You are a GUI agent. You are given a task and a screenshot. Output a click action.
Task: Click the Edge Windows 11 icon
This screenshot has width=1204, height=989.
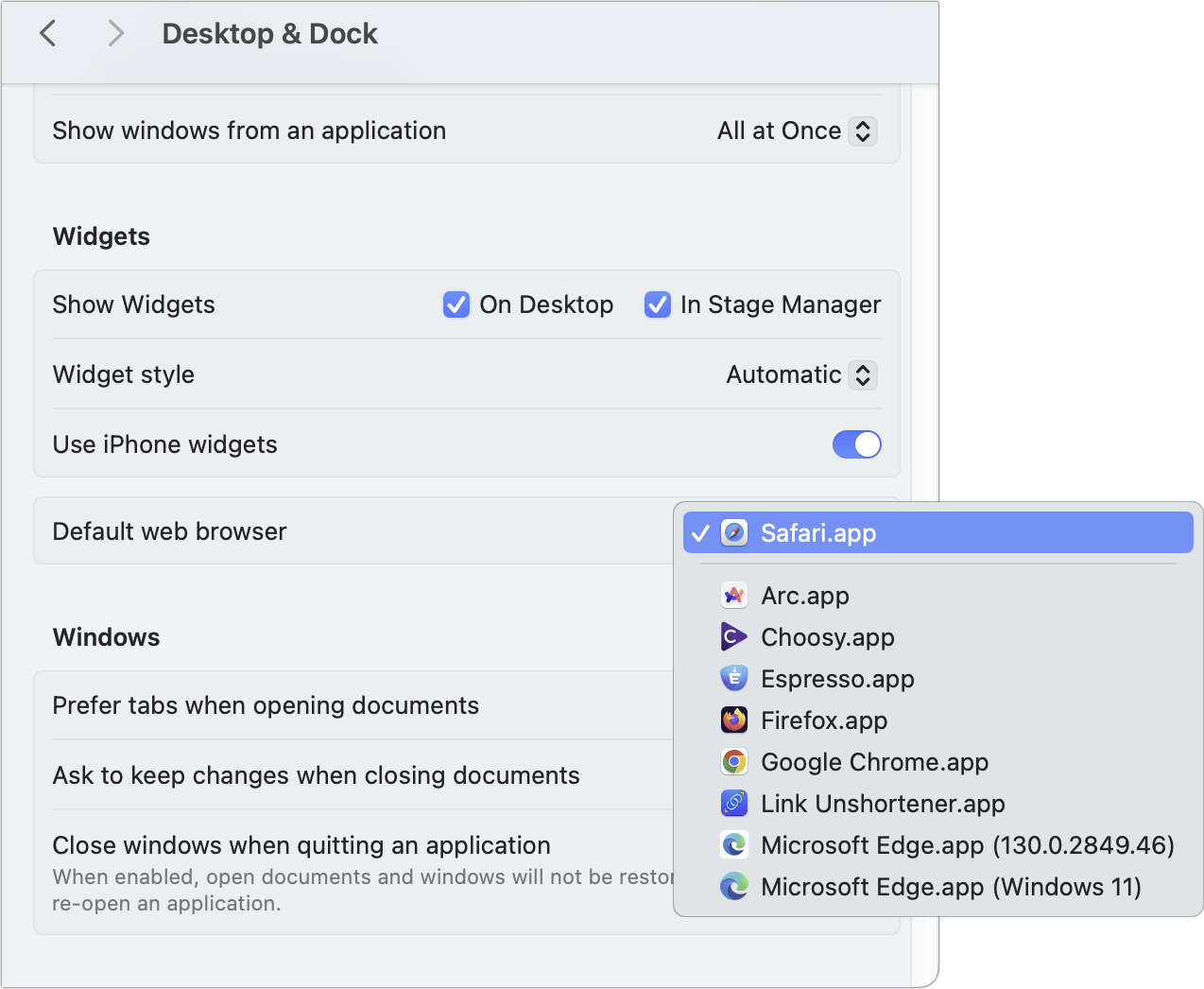(x=734, y=887)
